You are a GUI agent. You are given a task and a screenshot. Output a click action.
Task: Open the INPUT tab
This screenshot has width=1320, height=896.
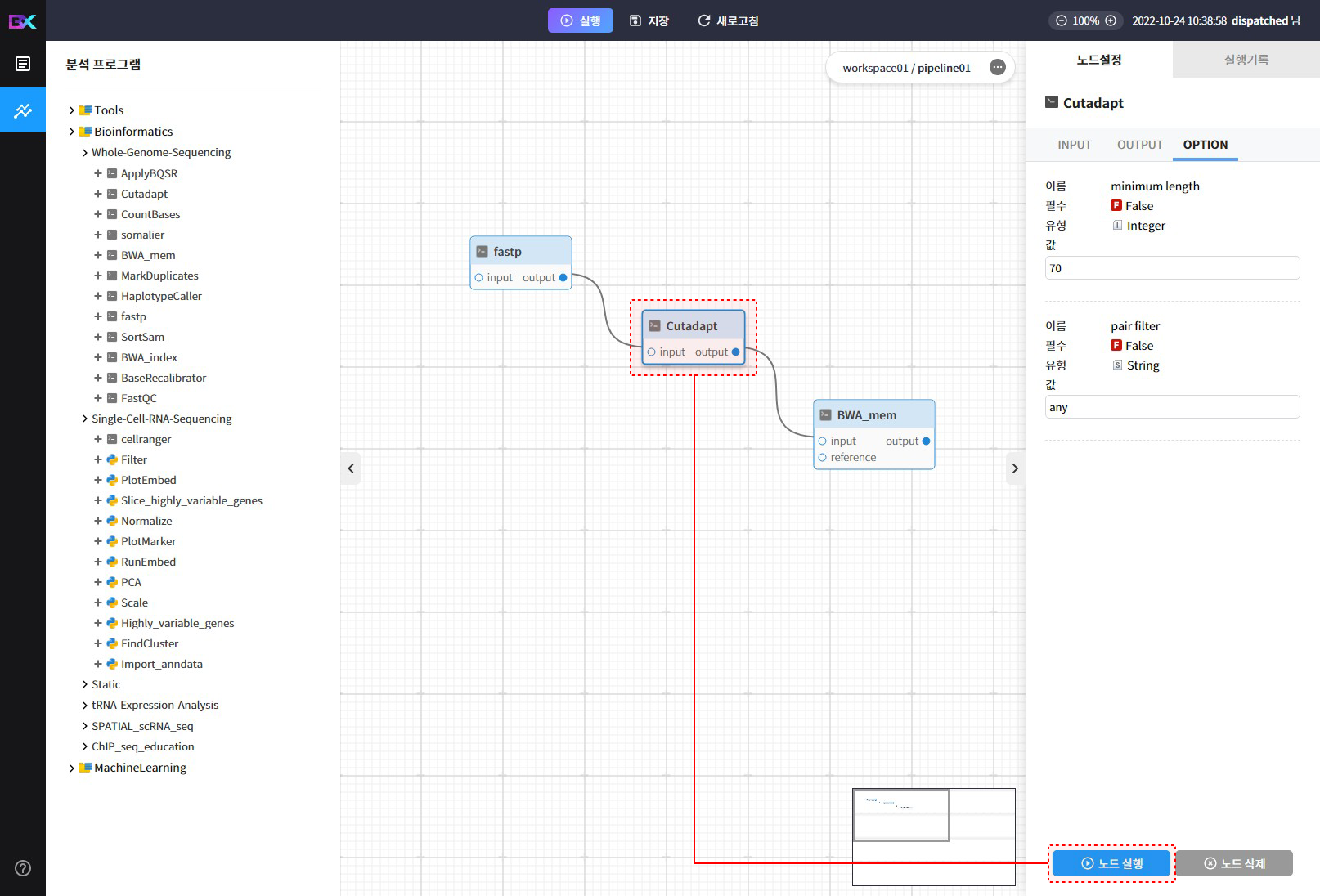(1075, 145)
